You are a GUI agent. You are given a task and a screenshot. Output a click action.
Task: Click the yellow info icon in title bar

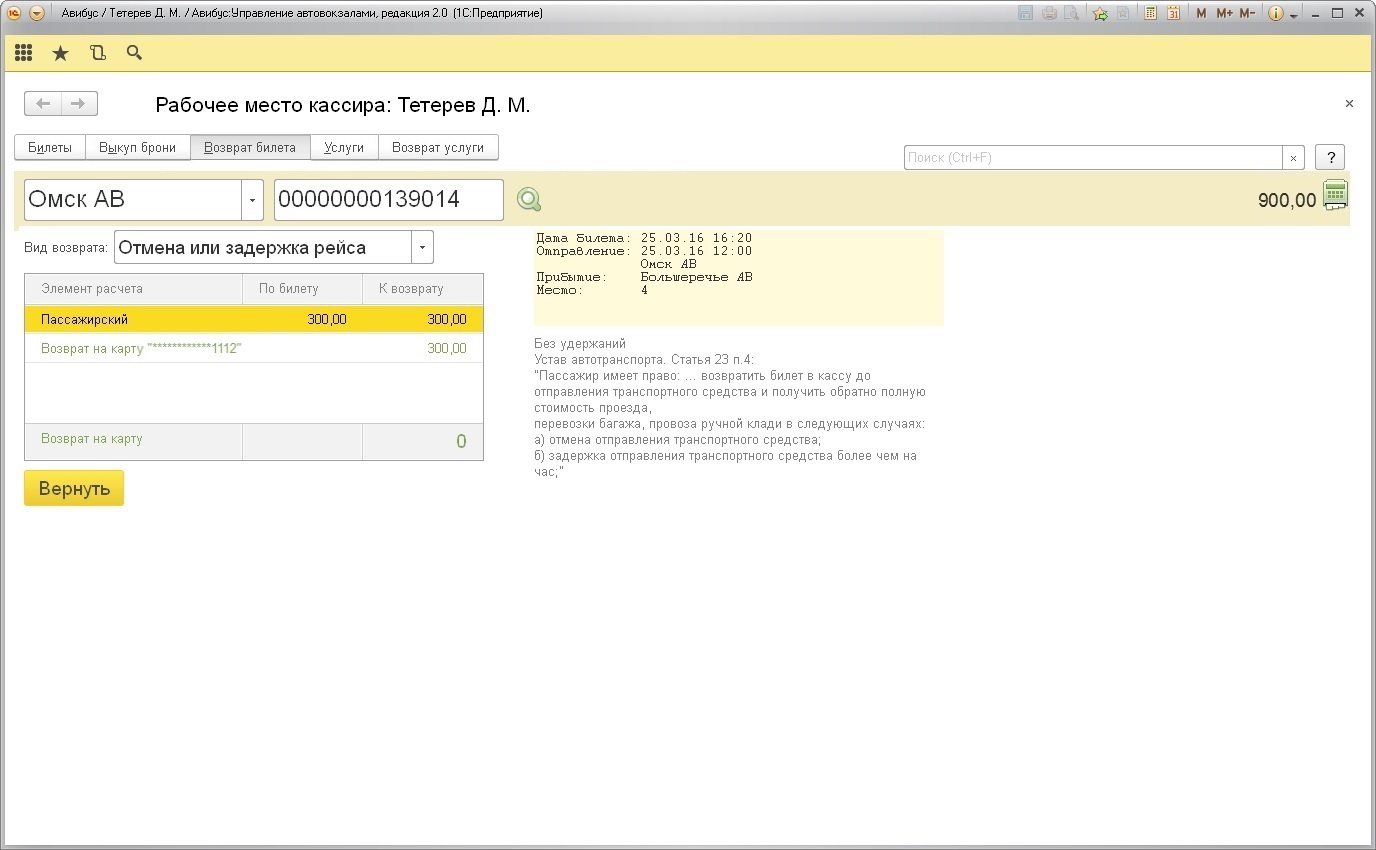click(x=1275, y=13)
